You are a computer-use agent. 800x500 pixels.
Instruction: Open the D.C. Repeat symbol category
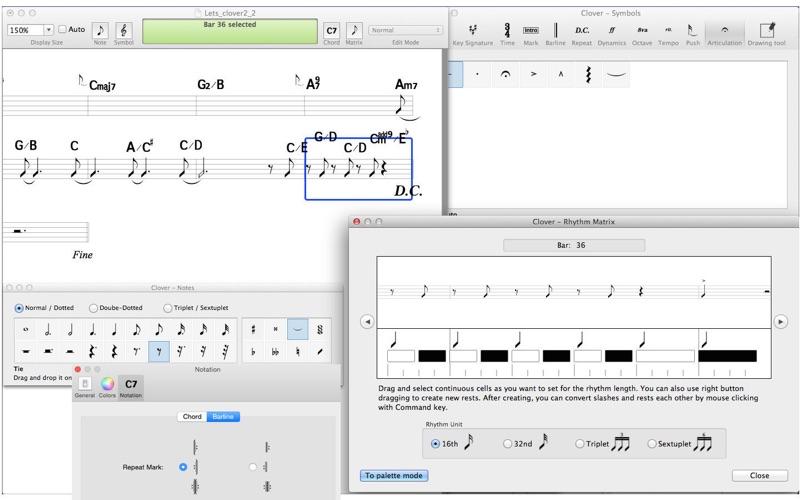point(582,35)
